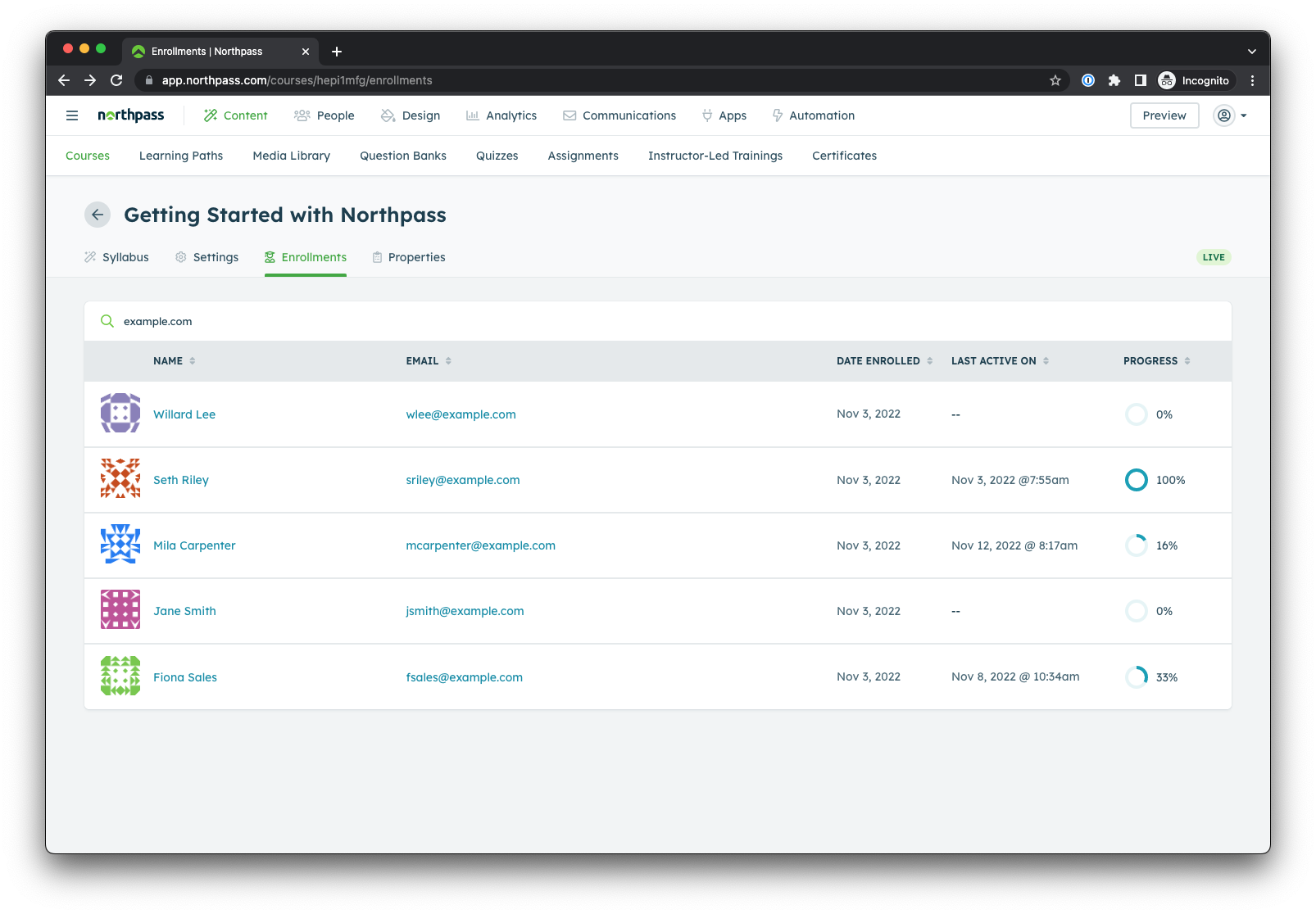
Task: Toggle sort on the EMAIL column
Action: coord(448,360)
